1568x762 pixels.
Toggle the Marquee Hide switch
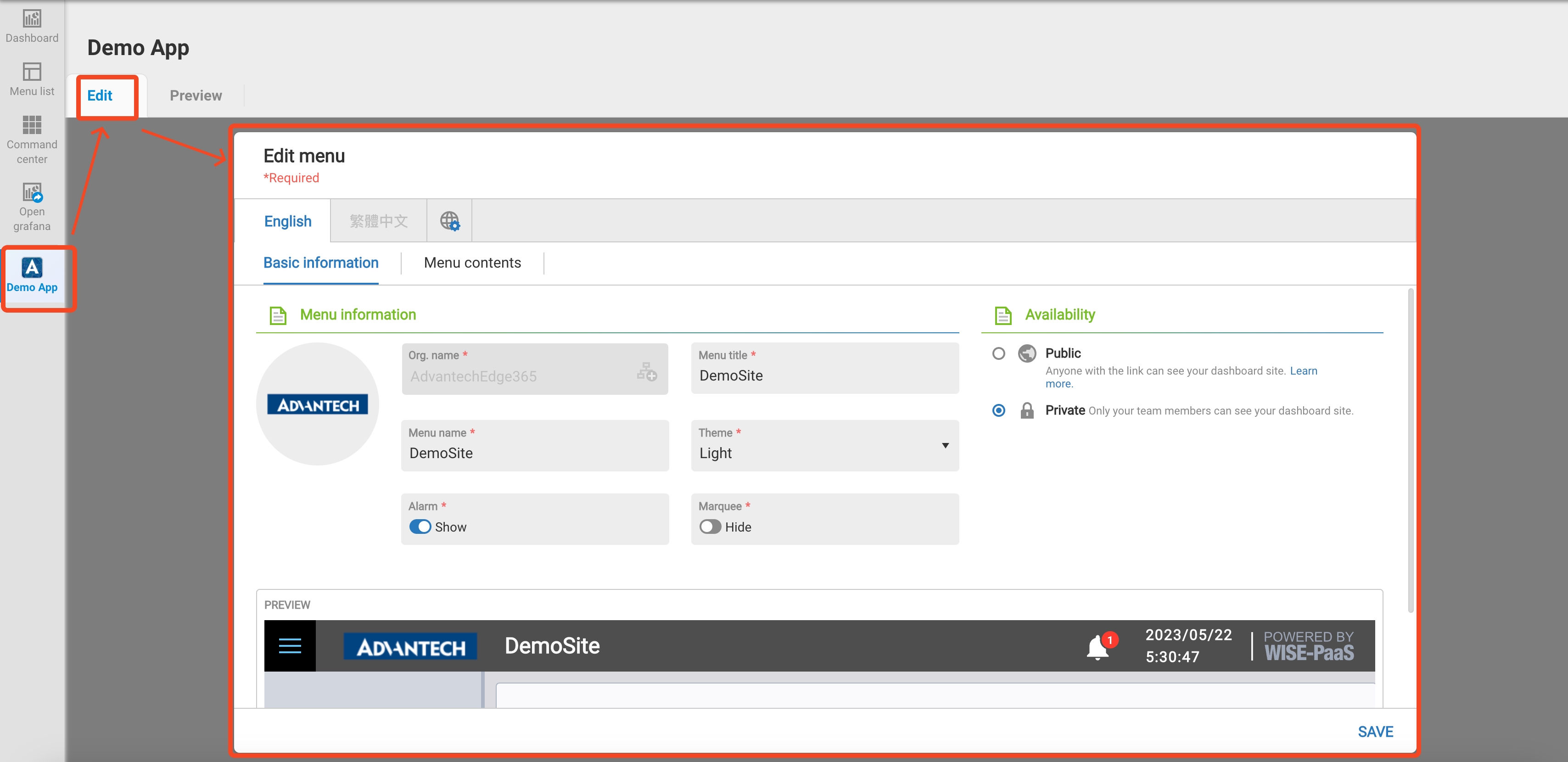pos(710,527)
